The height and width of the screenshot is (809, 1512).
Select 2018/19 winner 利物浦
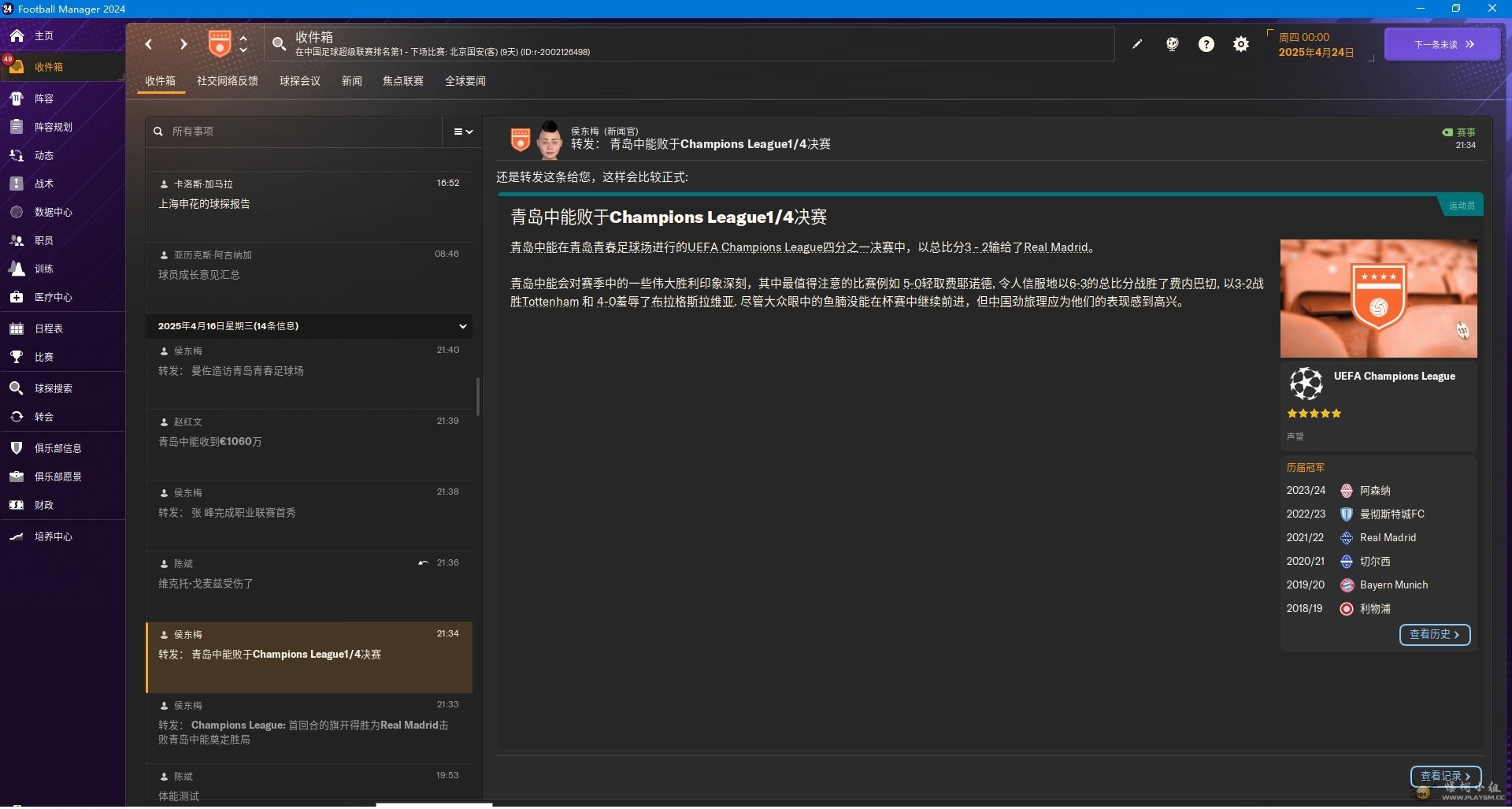tap(1375, 609)
